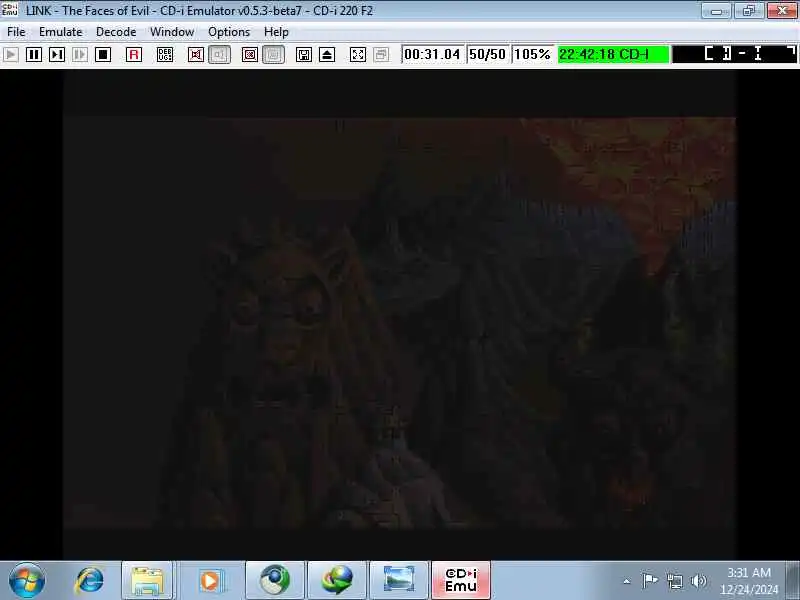Image resolution: width=800 pixels, height=600 pixels.
Task: Click the greyed fast-step toolbar button
Action: pyautogui.click(x=80, y=55)
